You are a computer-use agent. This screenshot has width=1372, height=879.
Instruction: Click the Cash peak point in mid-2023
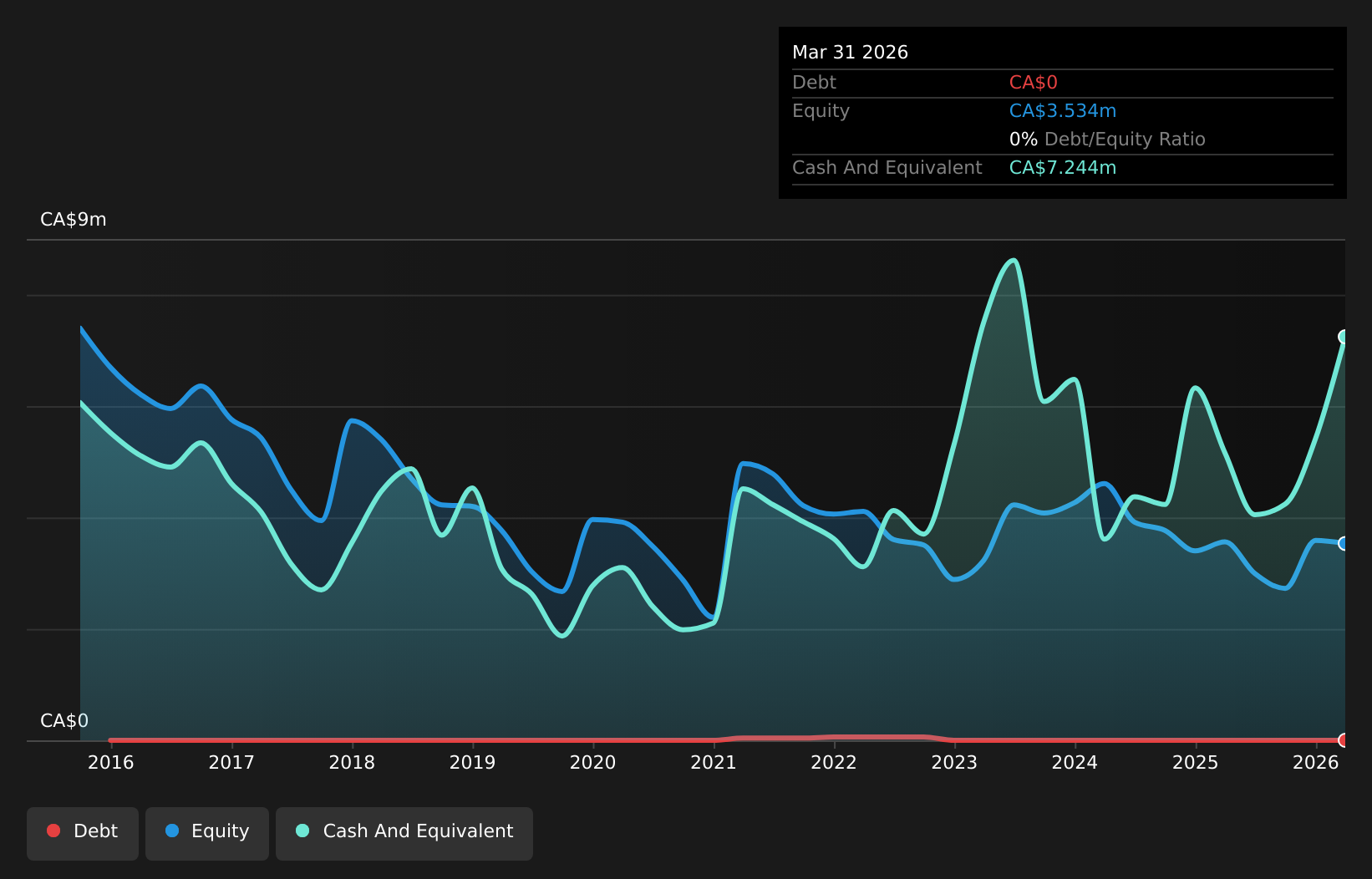1014,260
